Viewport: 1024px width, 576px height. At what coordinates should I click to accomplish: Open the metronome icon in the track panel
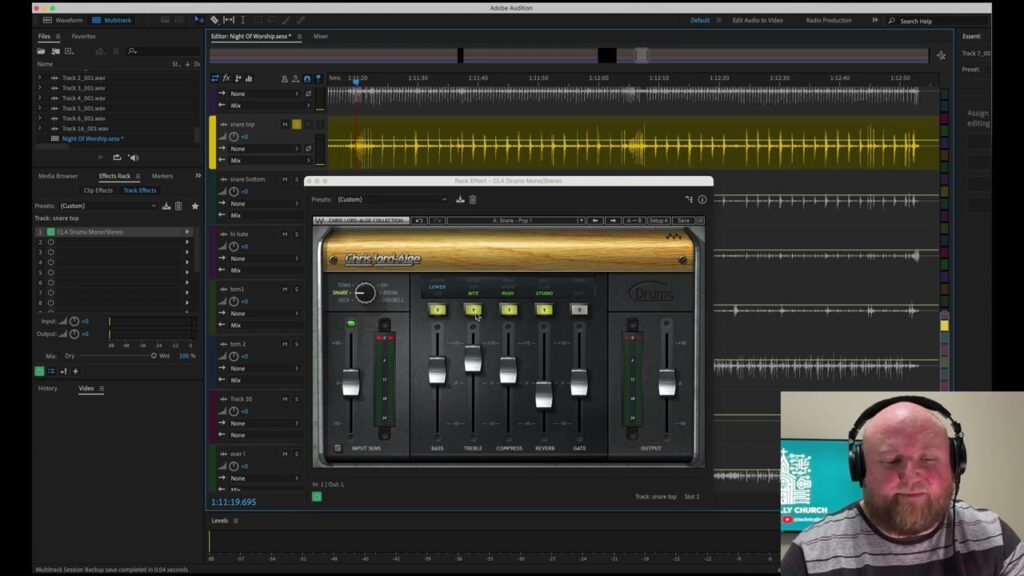pos(285,79)
